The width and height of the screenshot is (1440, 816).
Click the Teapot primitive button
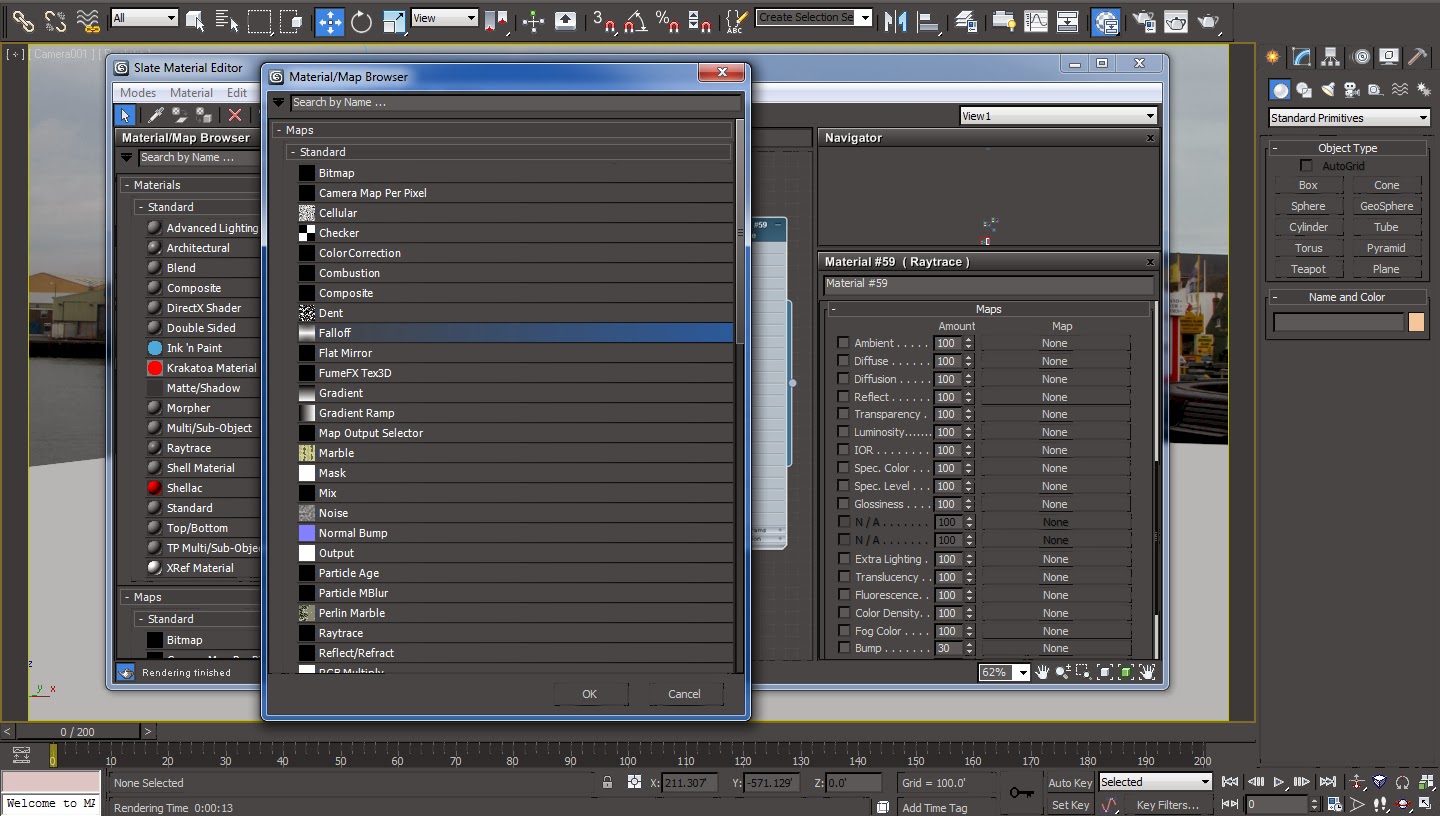pos(1308,269)
